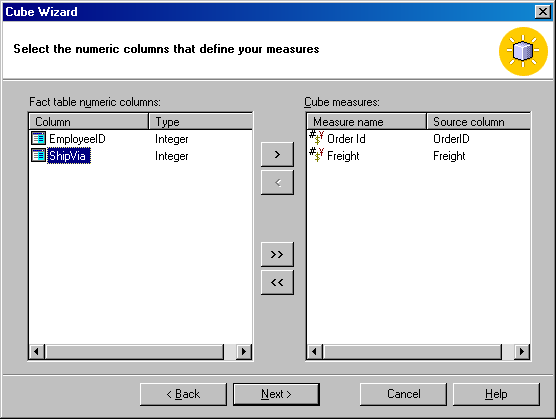Click the yellow cube wizard logo
This screenshot has height=419, width=556.
tap(523, 51)
